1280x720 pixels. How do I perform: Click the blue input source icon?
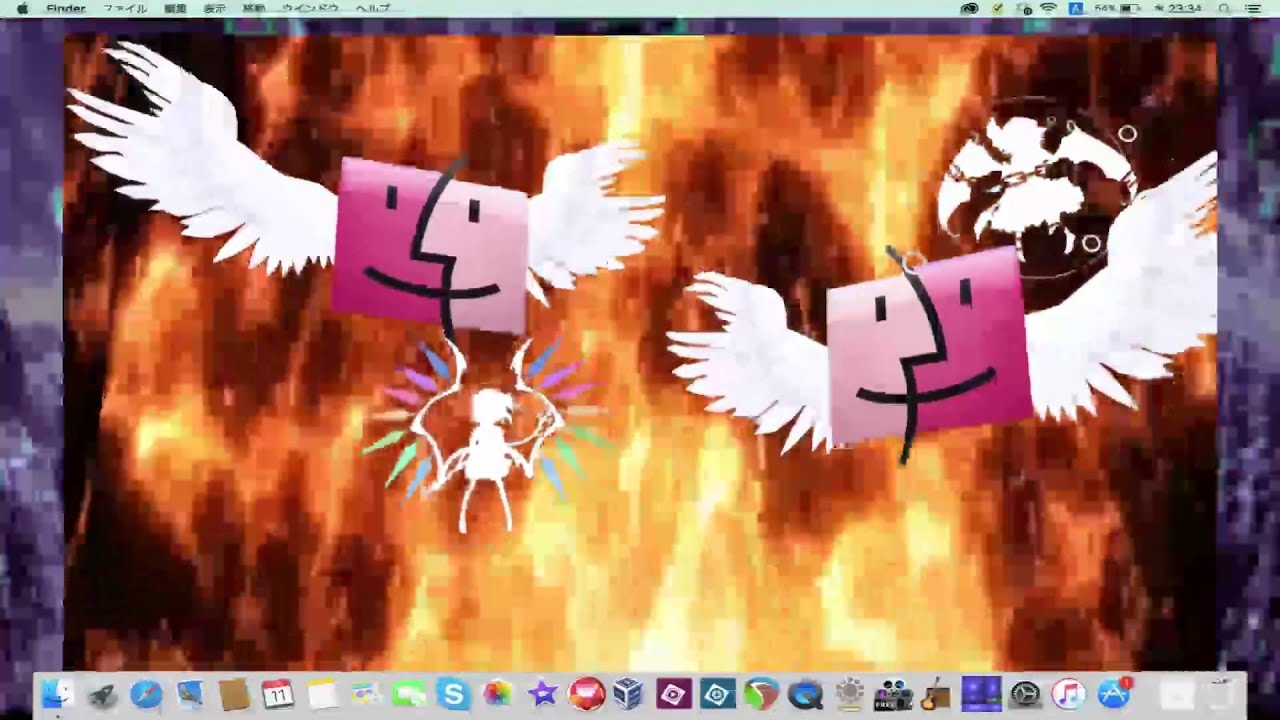1076,8
